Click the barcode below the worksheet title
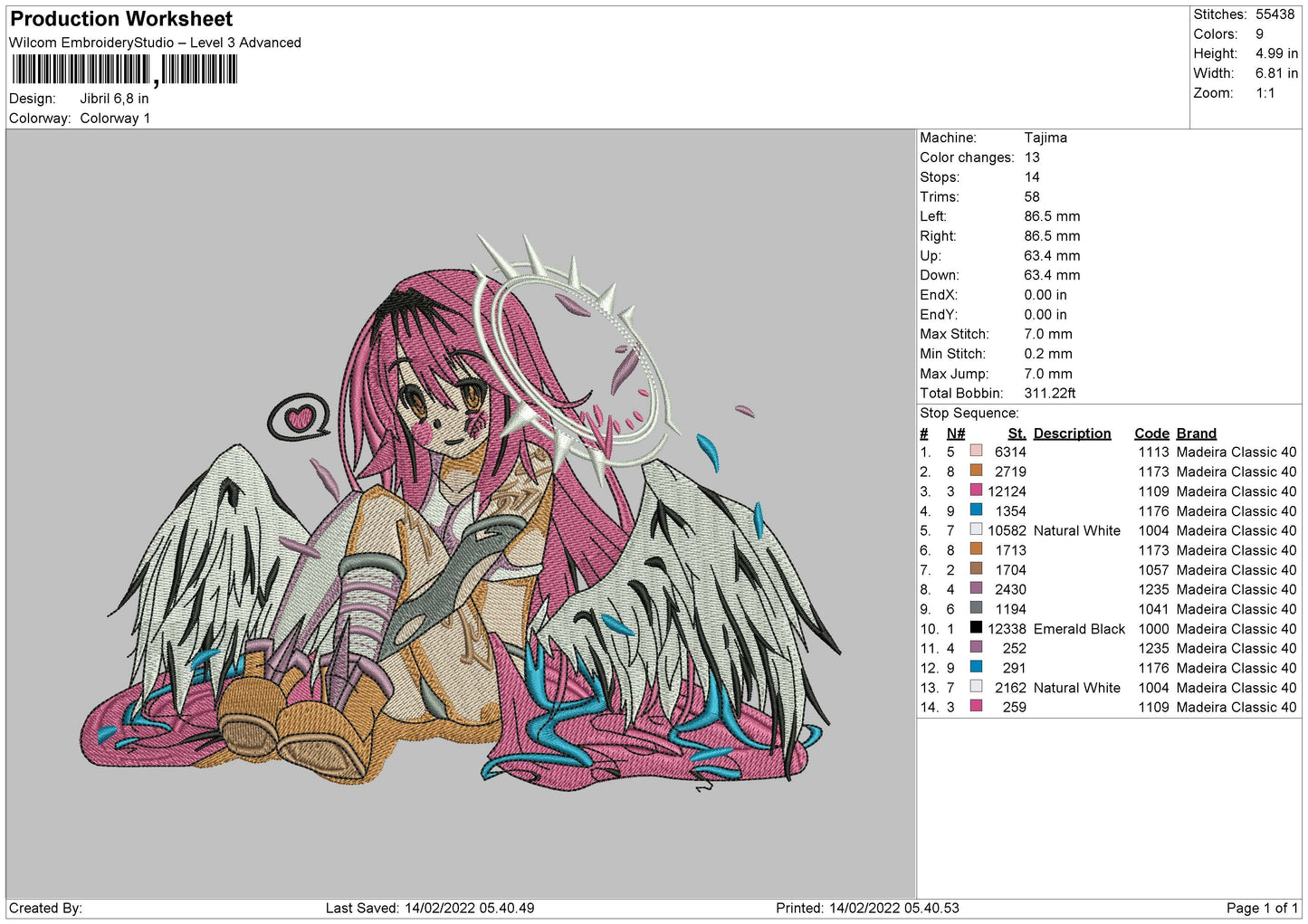Image resolution: width=1308 pixels, height=924 pixels. coord(124,70)
